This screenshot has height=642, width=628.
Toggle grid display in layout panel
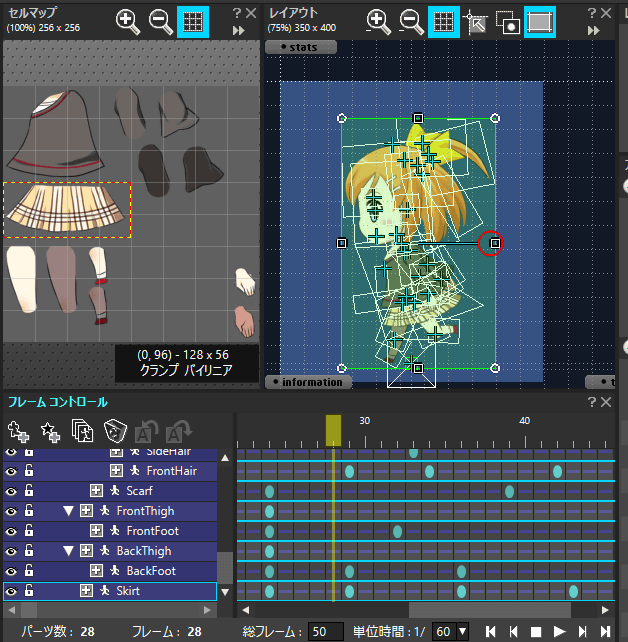(x=444, y=22)
